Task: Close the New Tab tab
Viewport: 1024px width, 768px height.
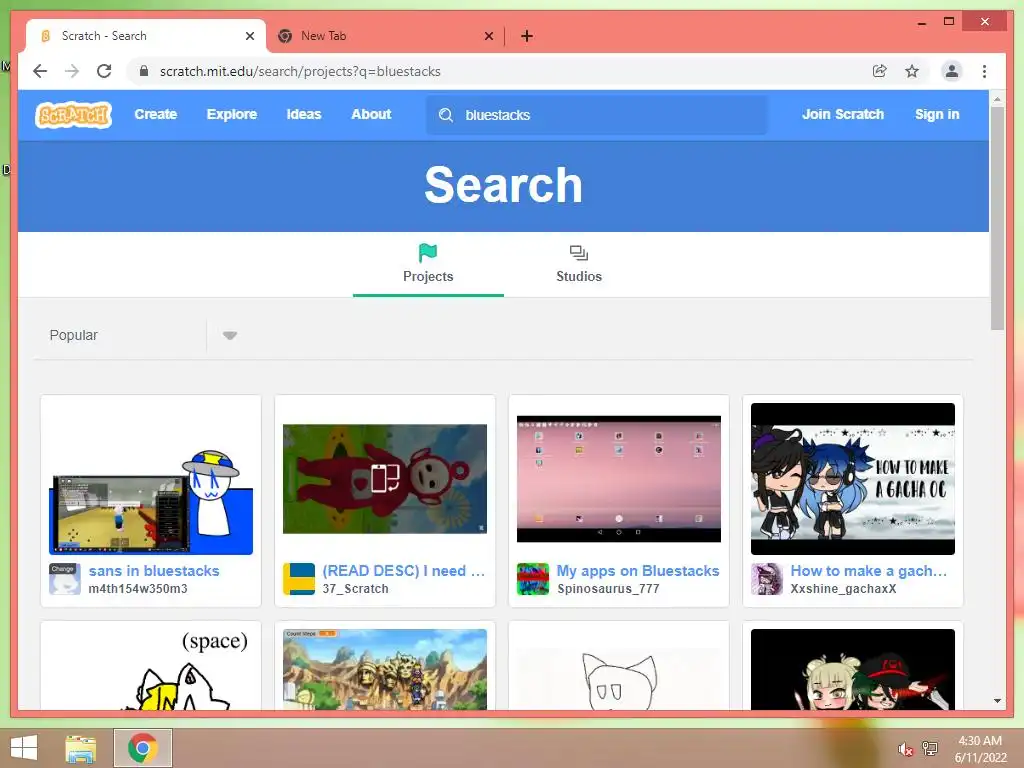Action: click(x=488, y=36)
